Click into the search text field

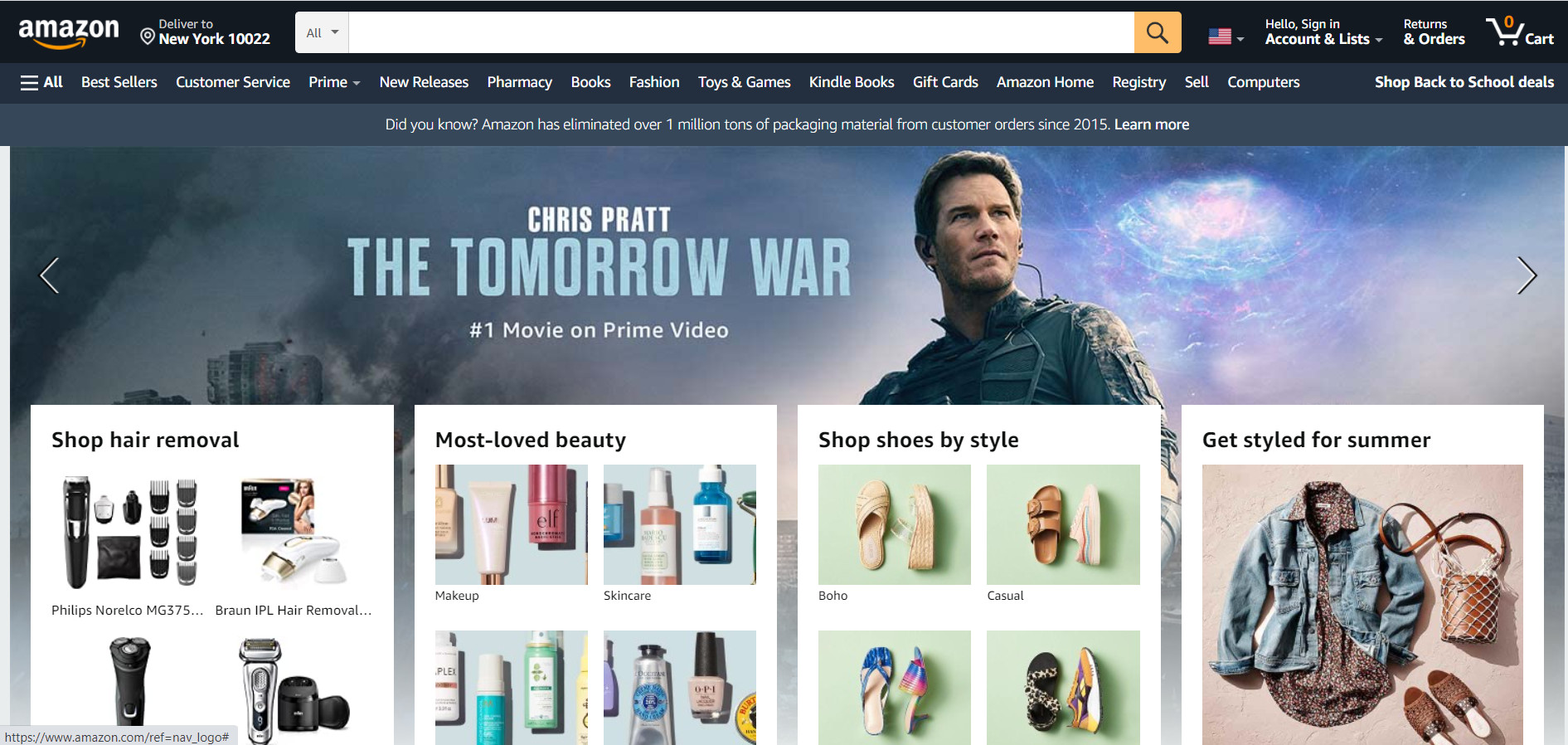740,32
